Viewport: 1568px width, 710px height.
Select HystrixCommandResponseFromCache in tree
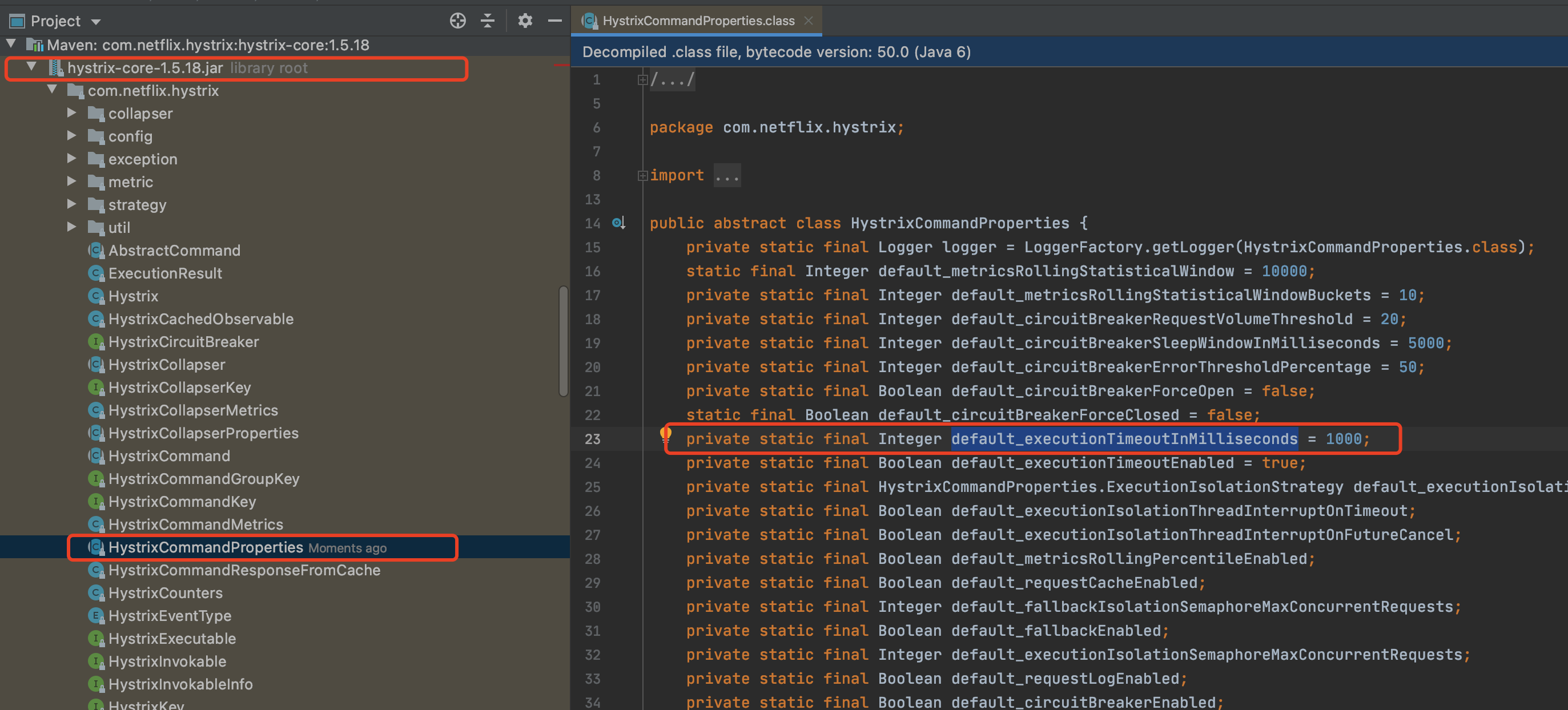point(244,570)
